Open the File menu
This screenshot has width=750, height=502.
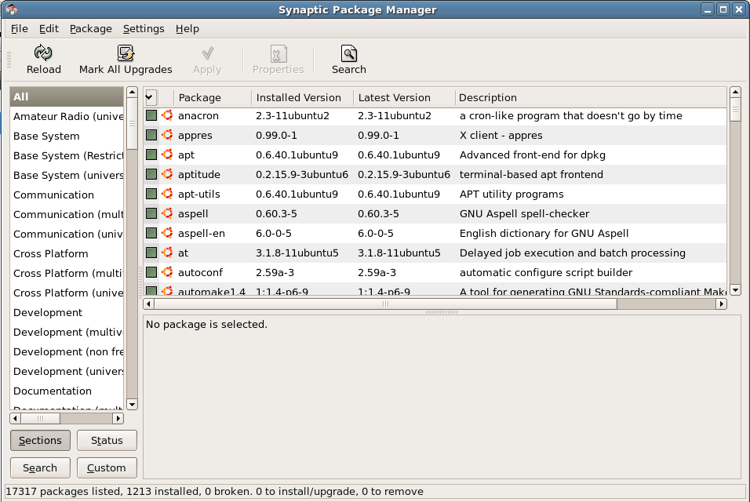[19, 29]
